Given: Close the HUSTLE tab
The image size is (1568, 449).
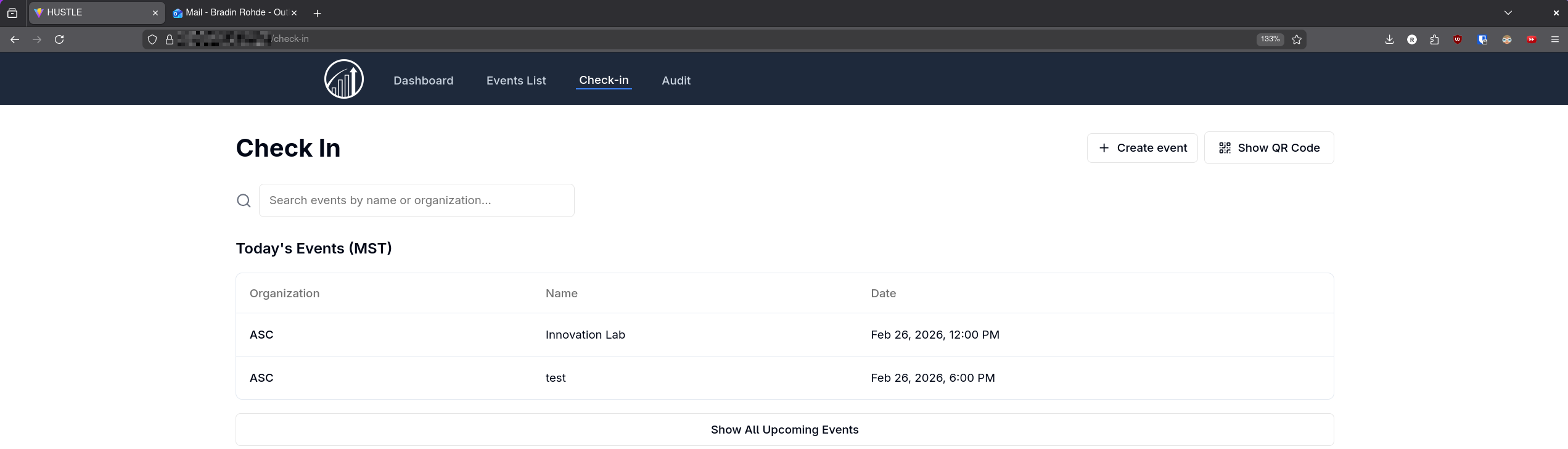Looking at the screenshot, I should [x=155, y=13].
